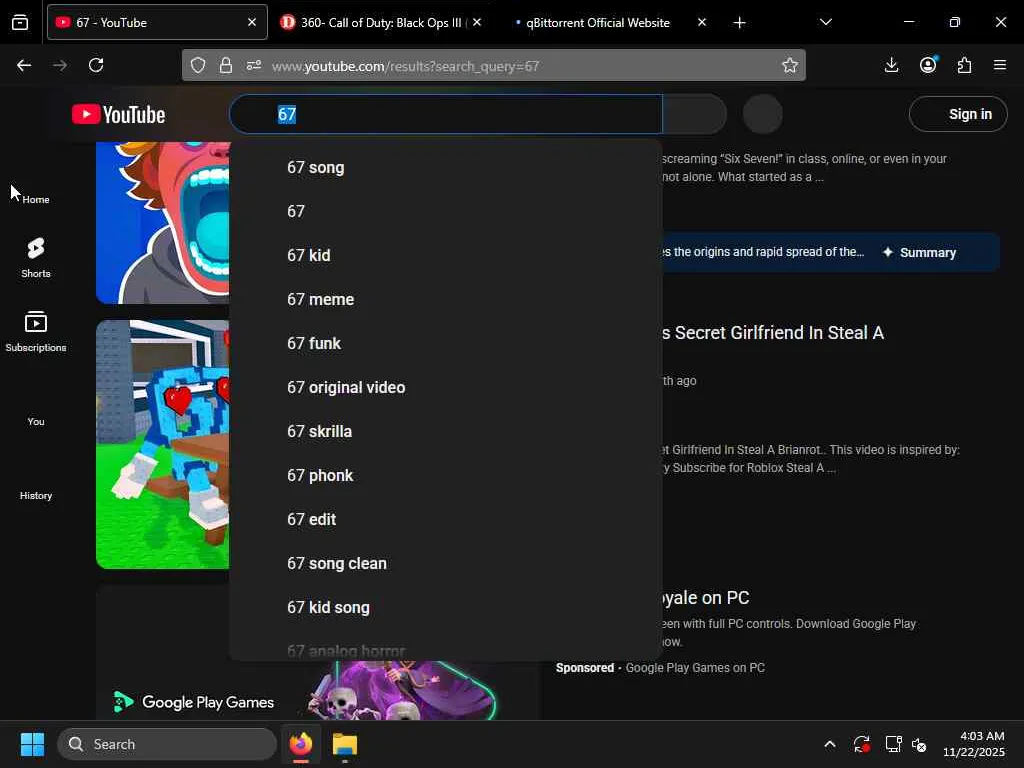
Task: Open the Firefox View icon
Action: [x=20, y=23]
